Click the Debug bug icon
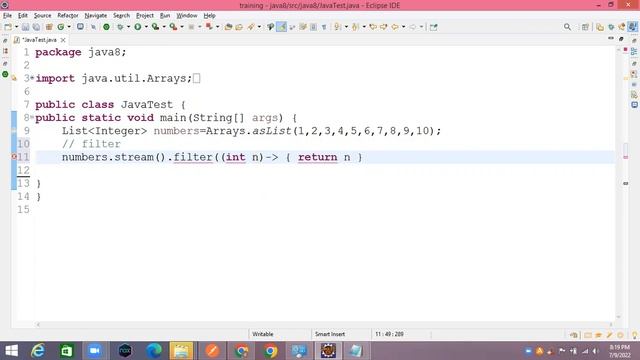 point(120,27)
